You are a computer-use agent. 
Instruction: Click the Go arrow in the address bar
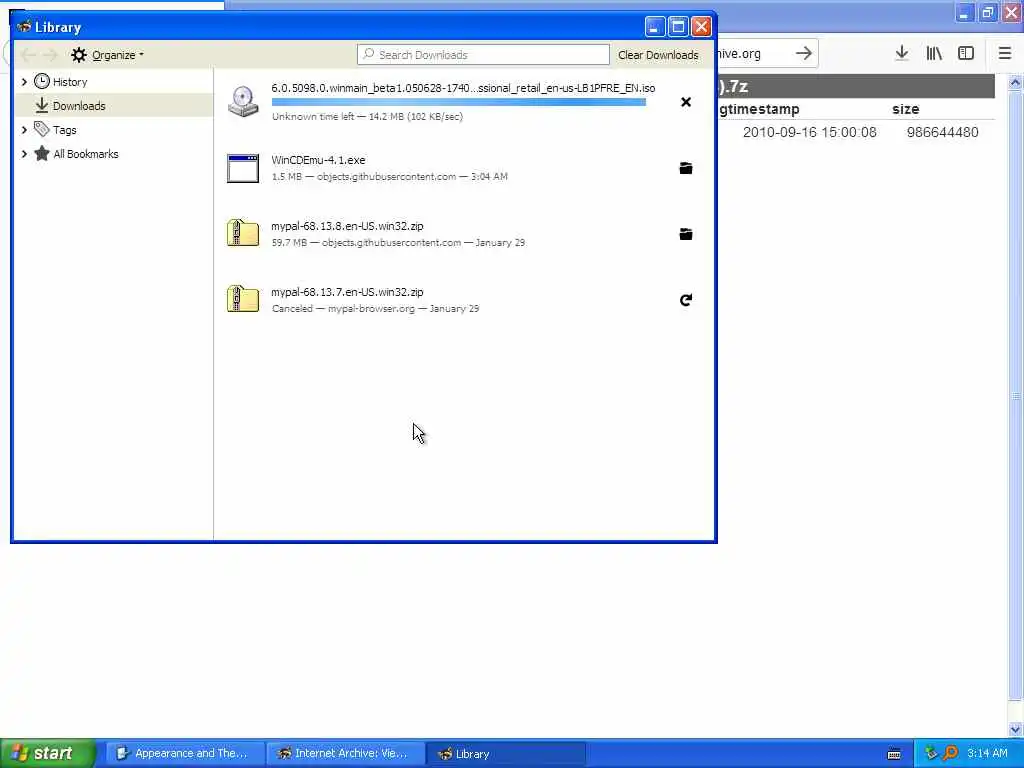tap(804, 54)
